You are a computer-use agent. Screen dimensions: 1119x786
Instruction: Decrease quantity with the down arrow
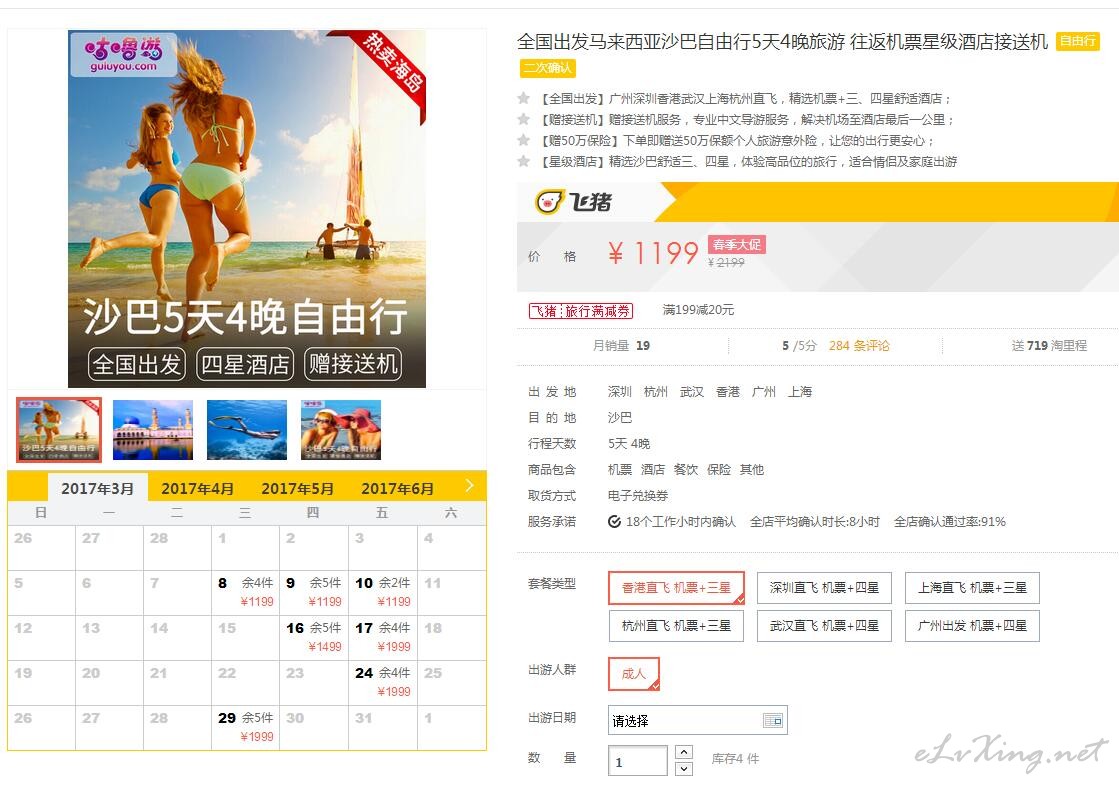pos(683,769)
